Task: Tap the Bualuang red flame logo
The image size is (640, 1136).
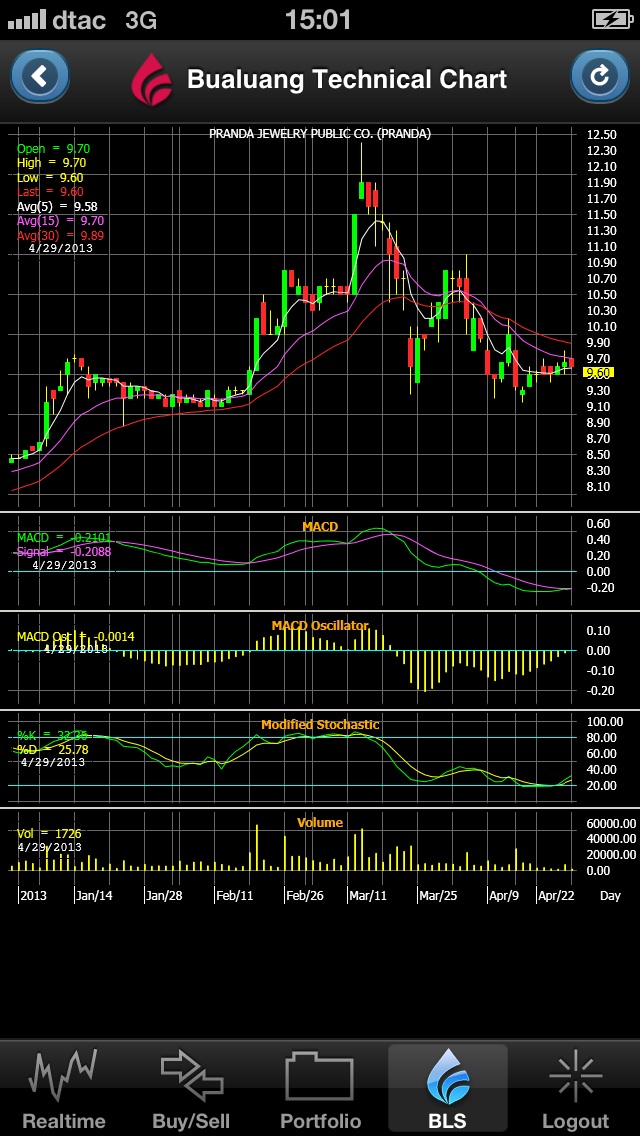Action: (x=151, y=79)
